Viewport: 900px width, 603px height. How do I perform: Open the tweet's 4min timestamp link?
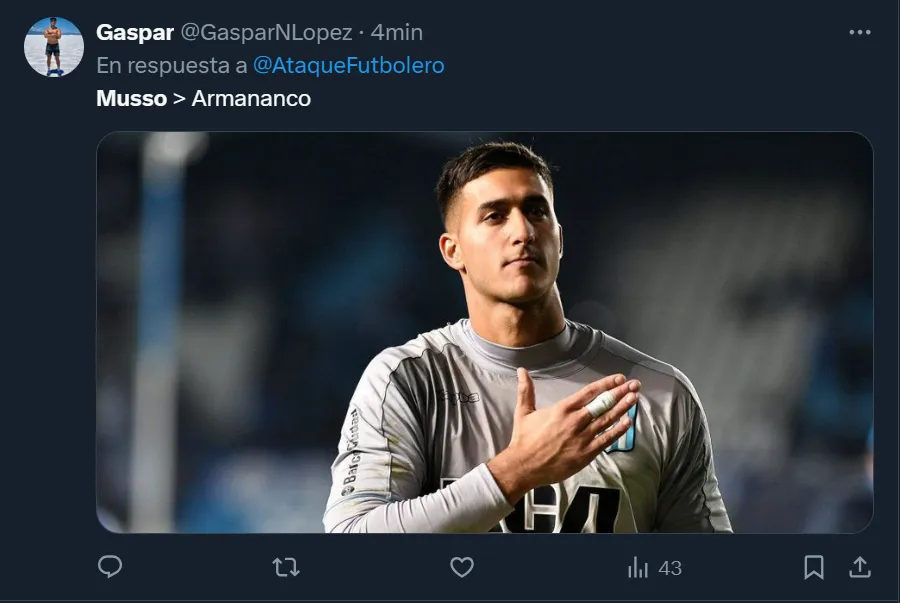(397, 33)
